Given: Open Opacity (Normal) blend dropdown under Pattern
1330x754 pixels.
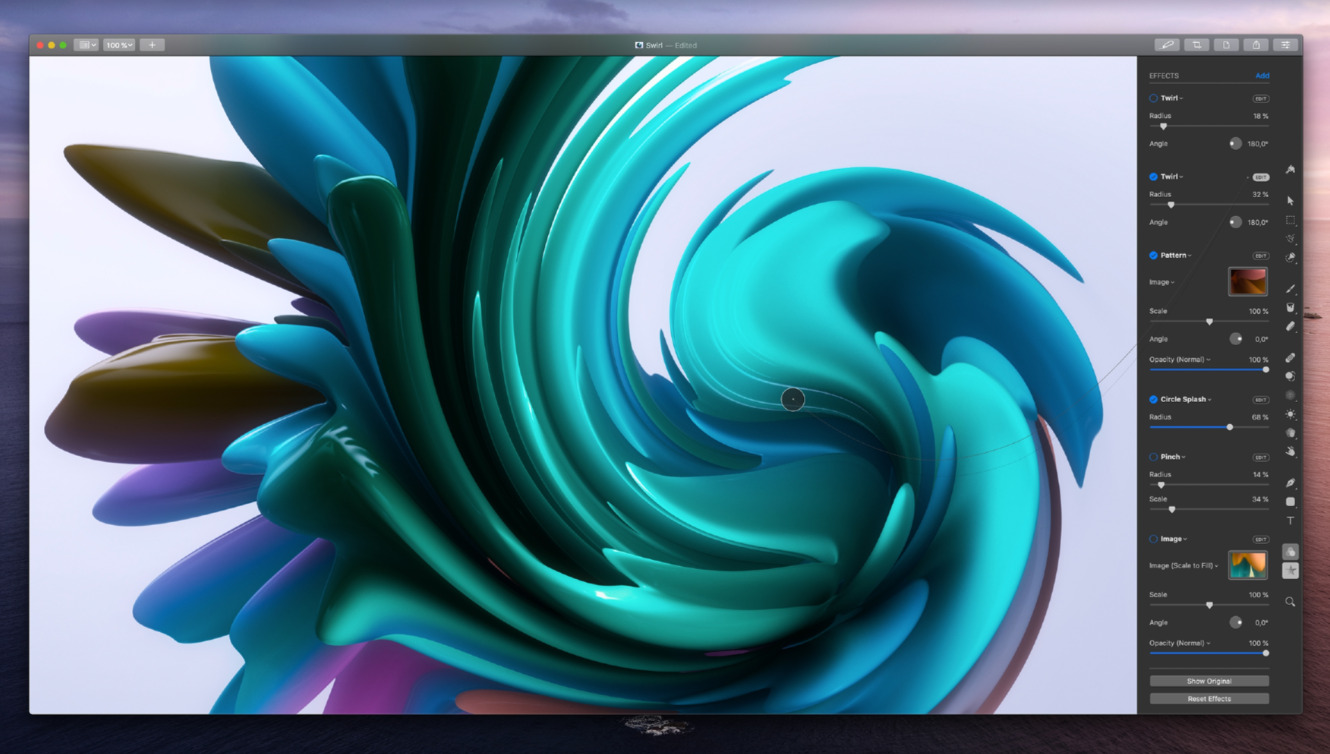Looking at the screenshot, I should 1180,360.
